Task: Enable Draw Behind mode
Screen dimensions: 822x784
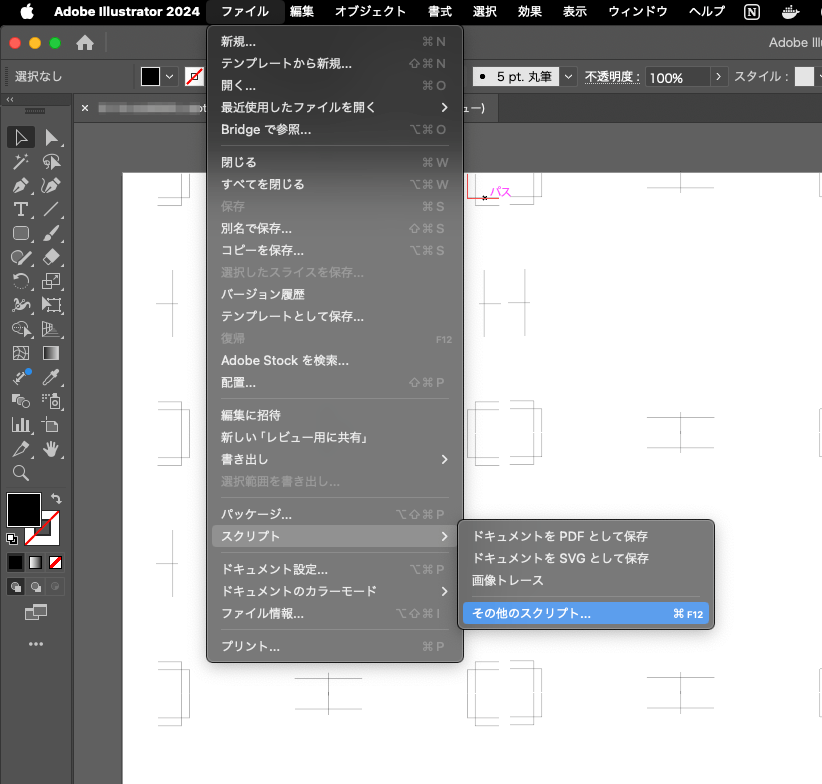Action: click(x=36, y=587)
